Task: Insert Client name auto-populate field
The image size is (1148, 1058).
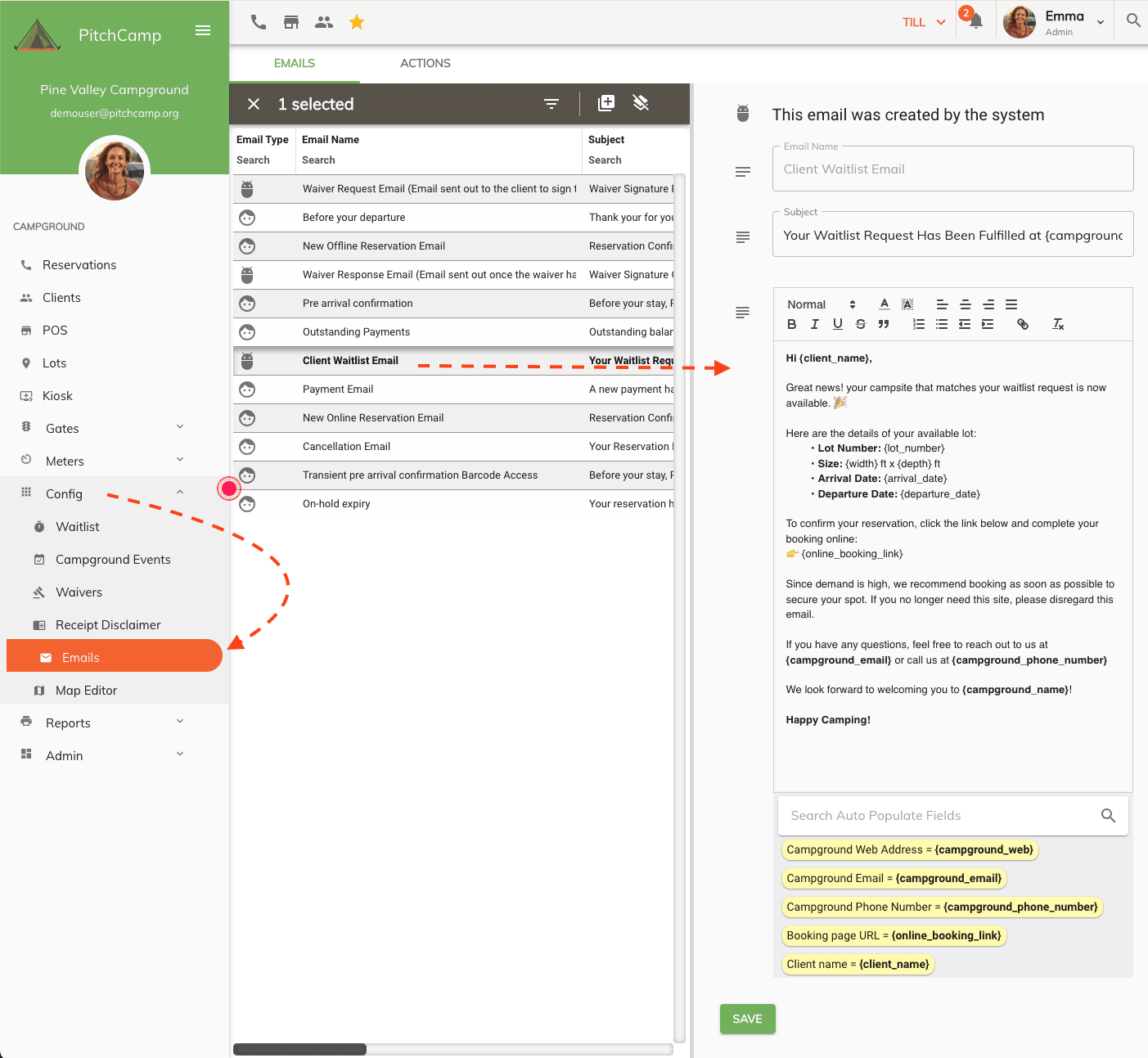Action: [858, 964]
